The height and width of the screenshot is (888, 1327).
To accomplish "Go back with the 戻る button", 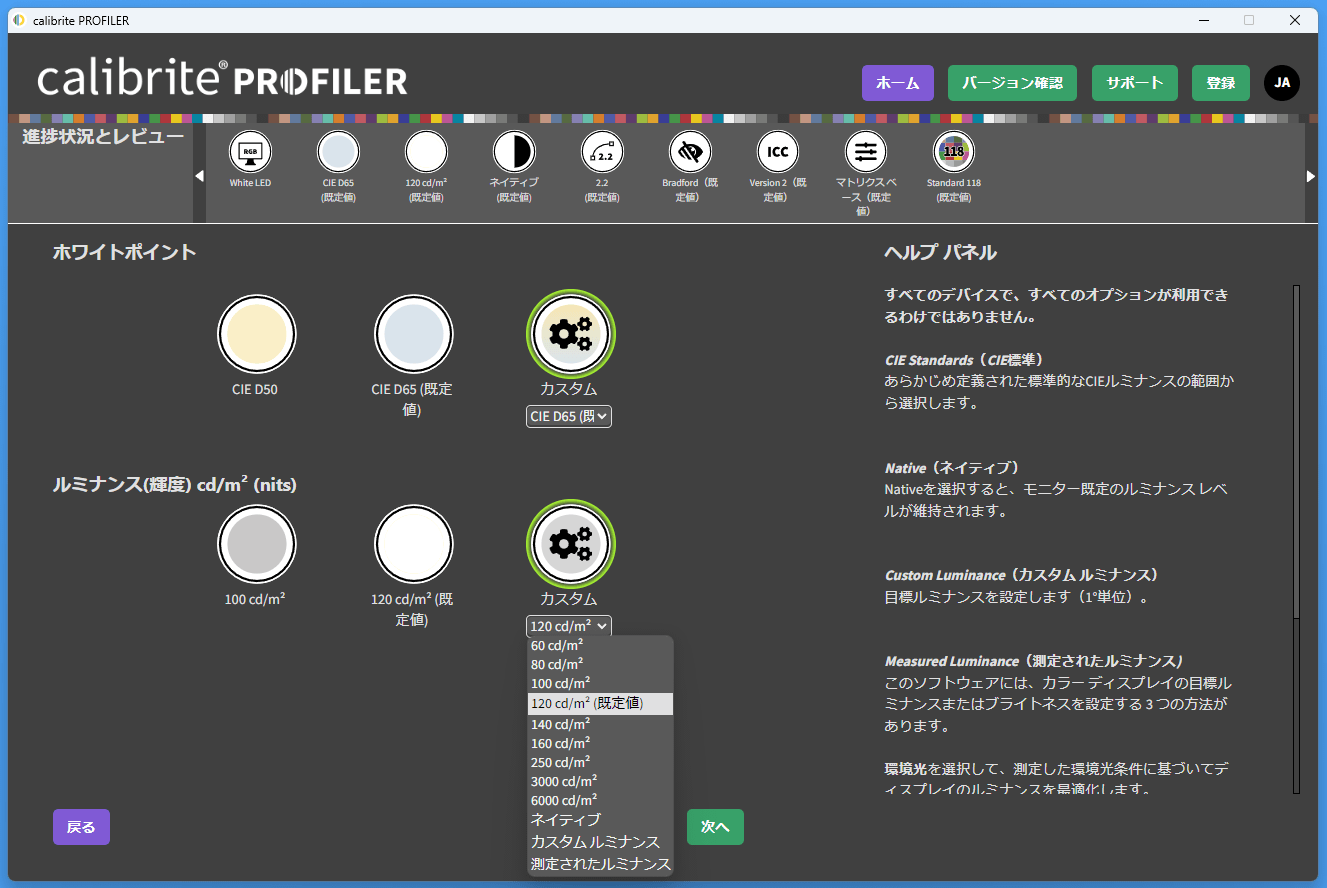I will point(81,827).
